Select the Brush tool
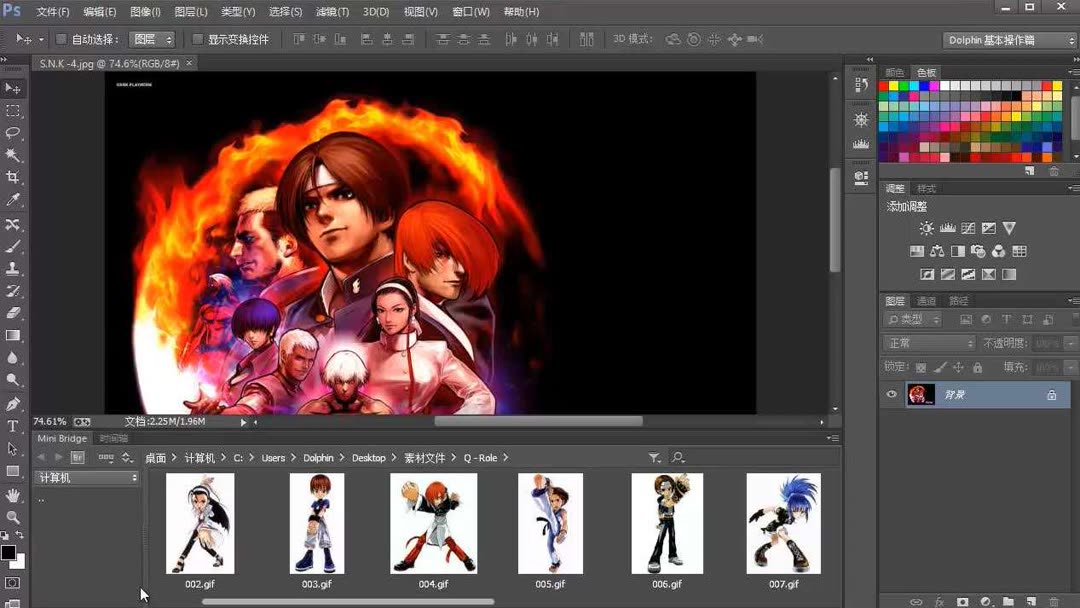Screen dimensions: 1080x608 click(13, 247)
